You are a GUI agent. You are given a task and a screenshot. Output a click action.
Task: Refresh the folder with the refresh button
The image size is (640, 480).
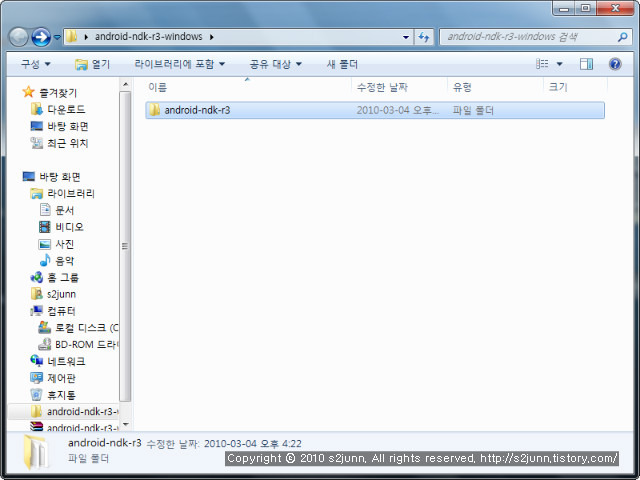tap(424, 37)
